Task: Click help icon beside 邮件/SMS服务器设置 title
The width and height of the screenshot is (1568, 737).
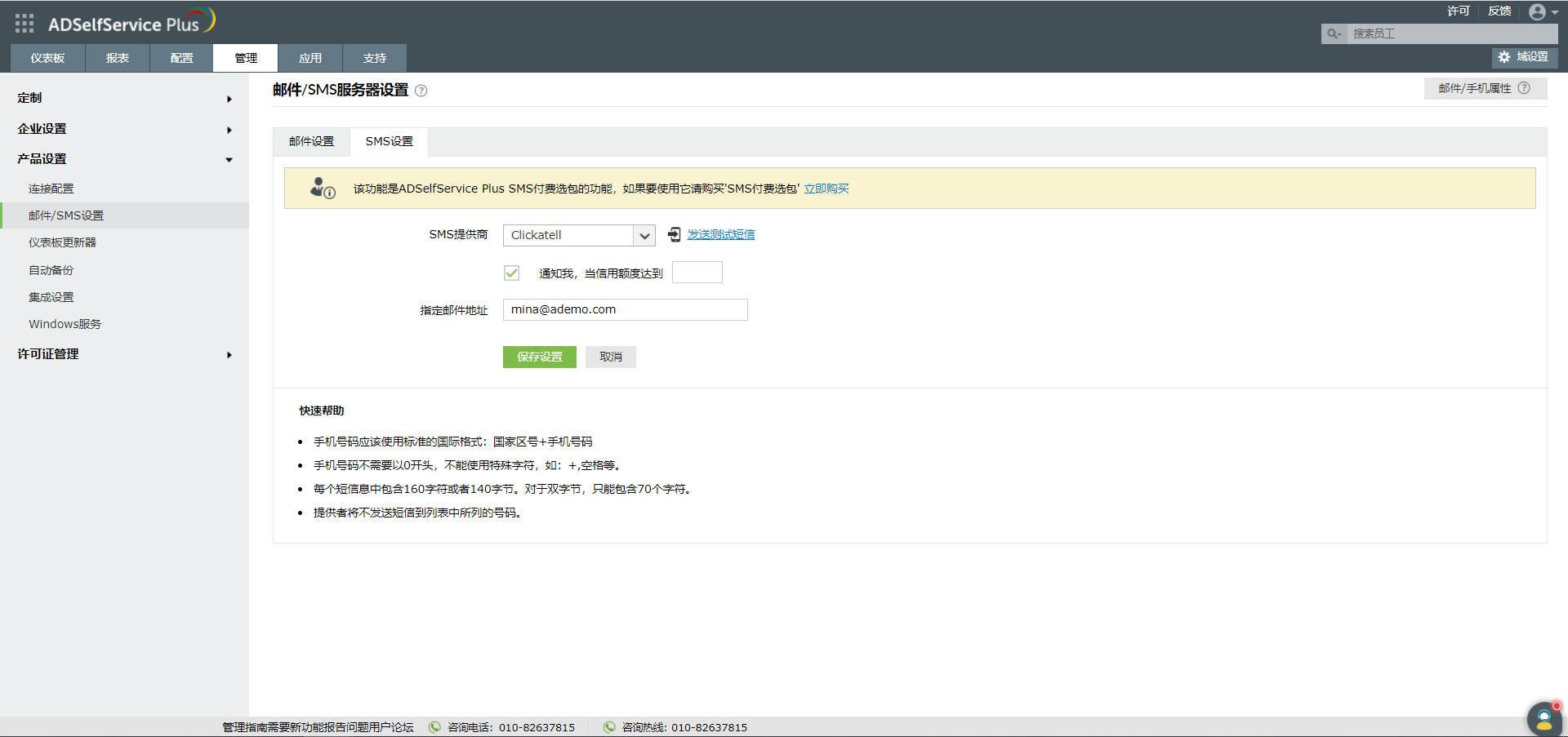Action: (421, 91)
